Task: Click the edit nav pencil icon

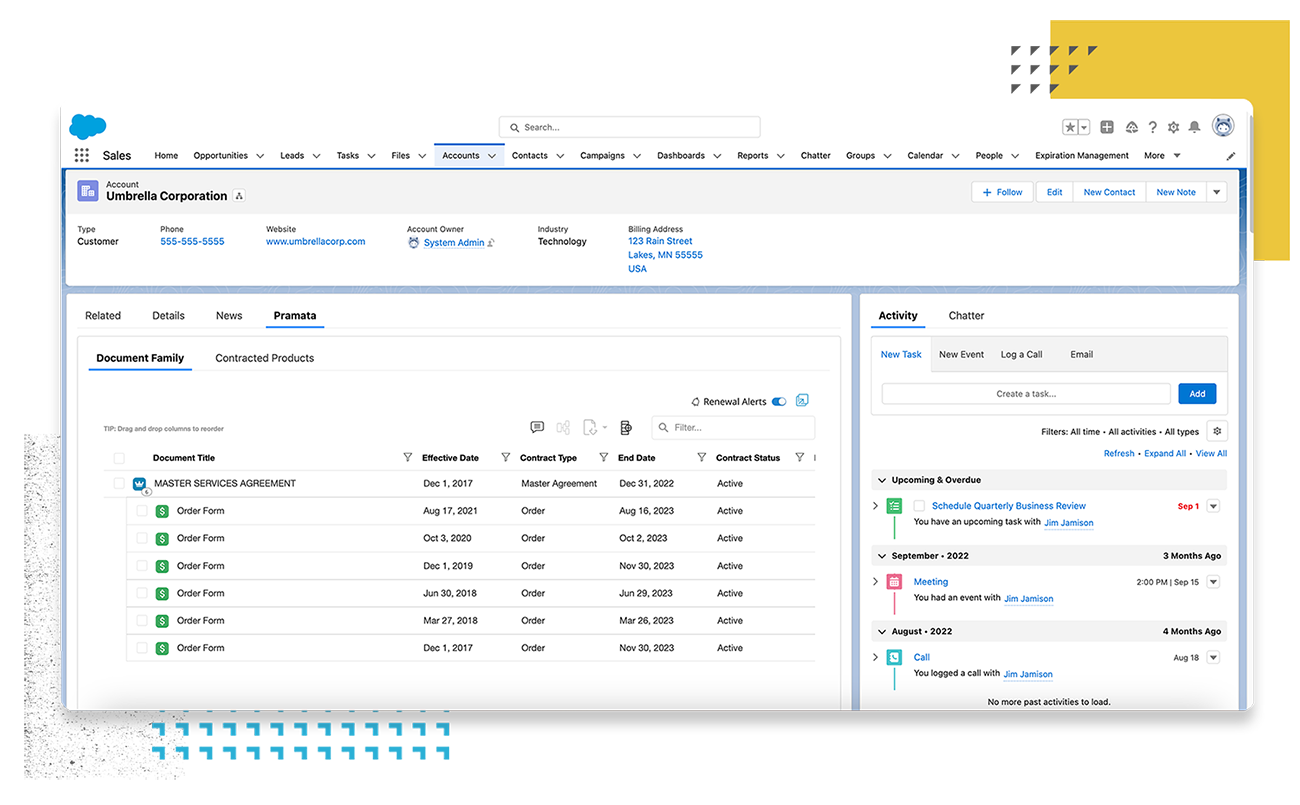Action: point(1231,156)
